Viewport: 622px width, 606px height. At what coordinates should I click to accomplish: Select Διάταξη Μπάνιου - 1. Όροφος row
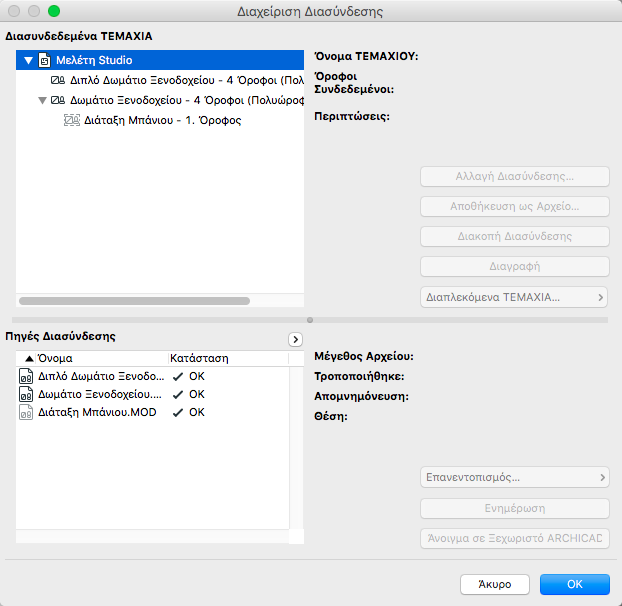[160, 120]
